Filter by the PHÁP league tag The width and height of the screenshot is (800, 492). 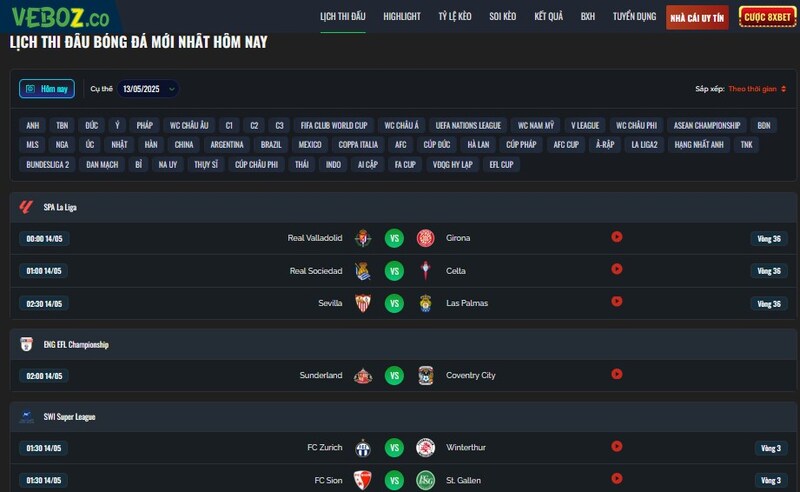click(x=144, y=126)
